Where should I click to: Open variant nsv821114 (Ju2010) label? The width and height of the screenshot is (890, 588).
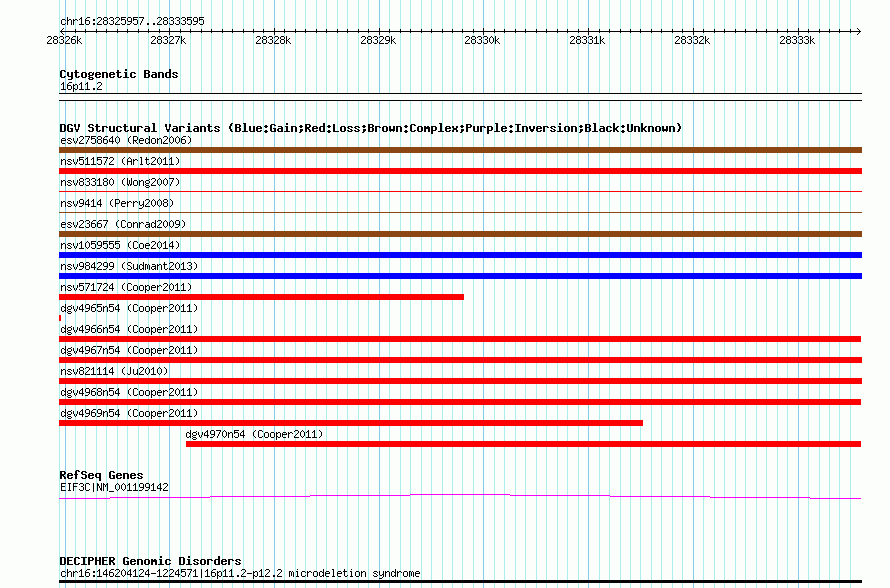coord(114,371)
